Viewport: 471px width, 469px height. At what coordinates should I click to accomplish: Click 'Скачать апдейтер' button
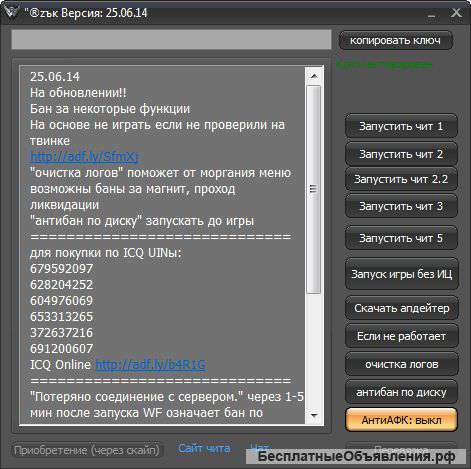(401, 308)
